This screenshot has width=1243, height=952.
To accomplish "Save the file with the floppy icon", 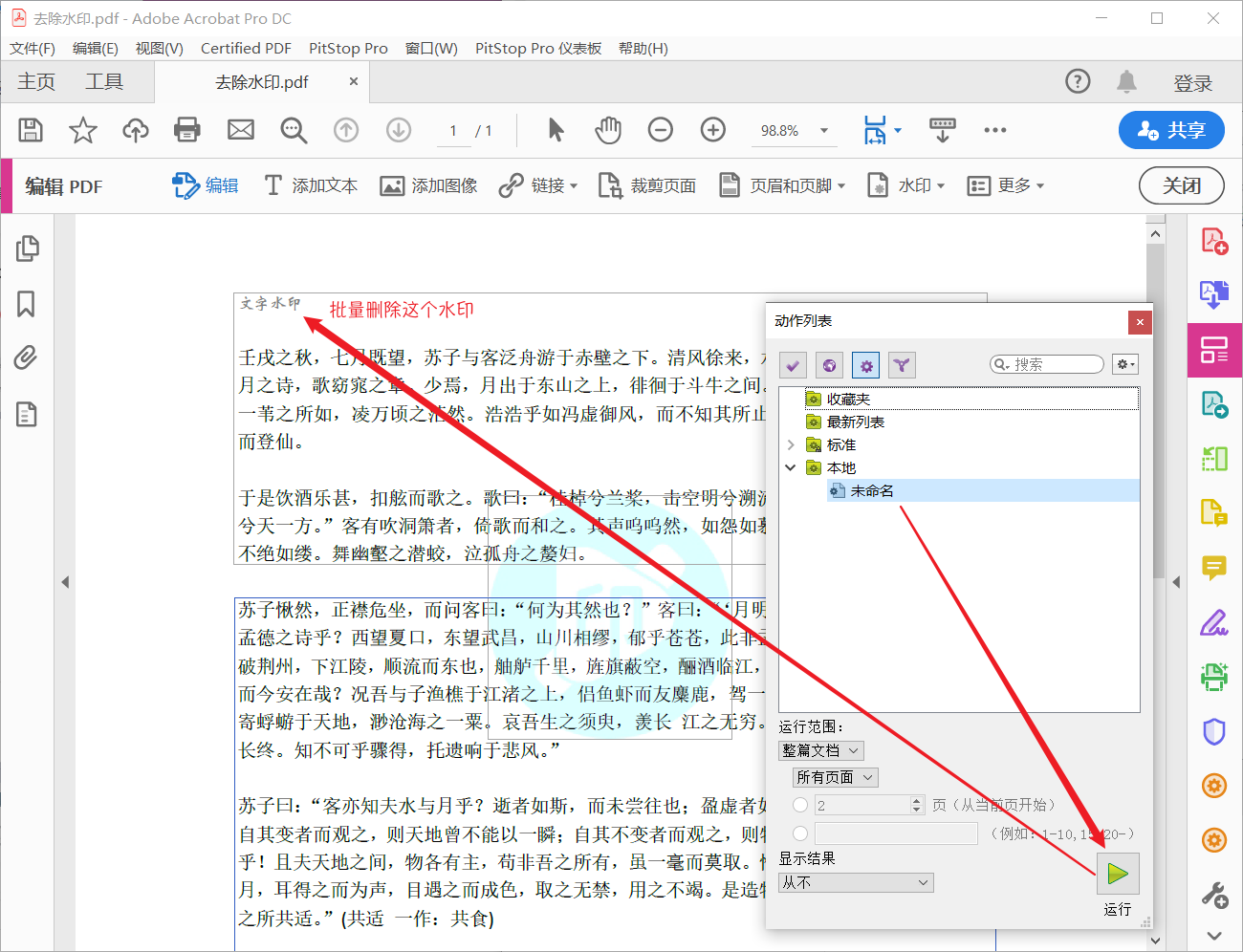I will click(31, 130).
